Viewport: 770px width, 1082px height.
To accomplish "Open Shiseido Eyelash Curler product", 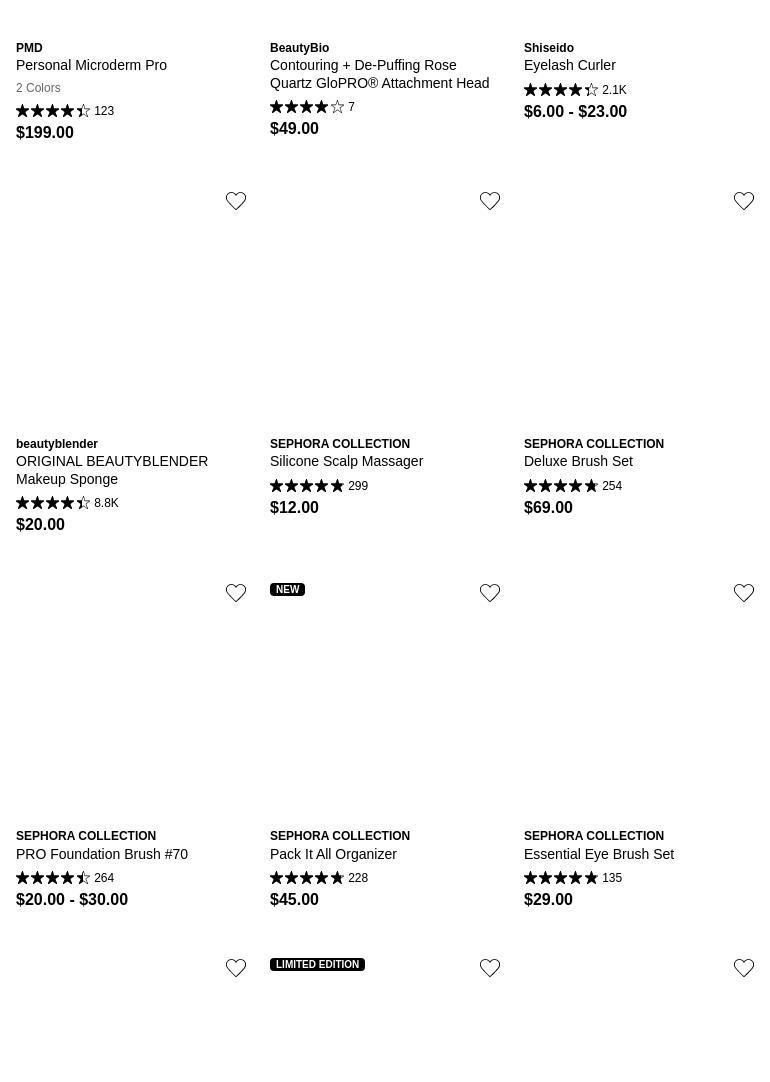I will click(569, 65).
